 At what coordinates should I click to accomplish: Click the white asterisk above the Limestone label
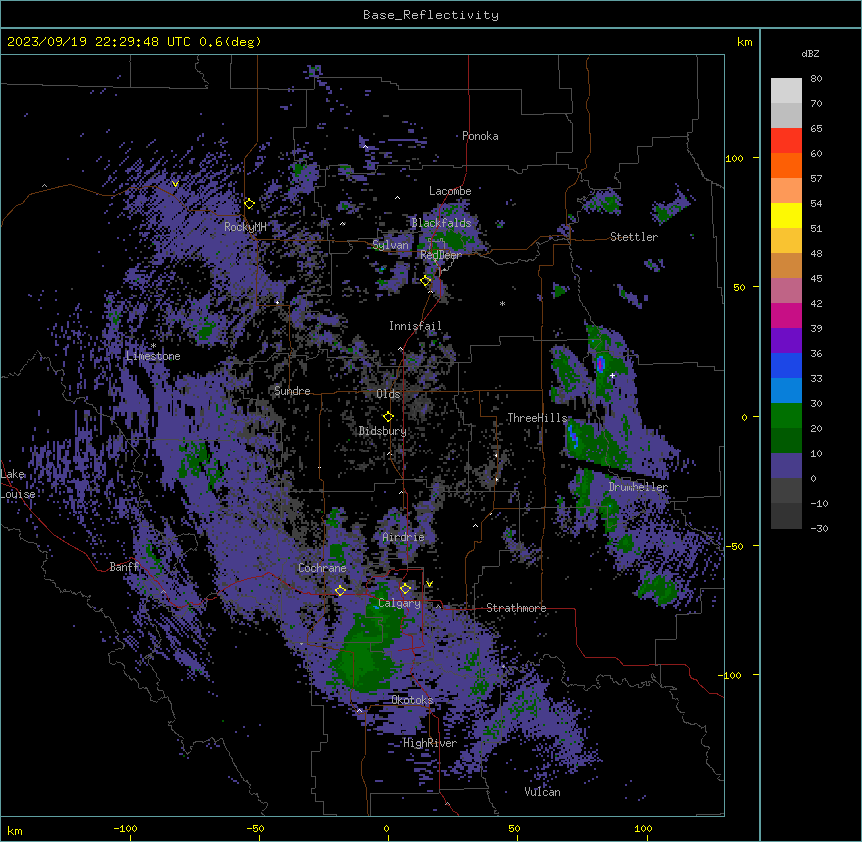click(x=153, y=346)
